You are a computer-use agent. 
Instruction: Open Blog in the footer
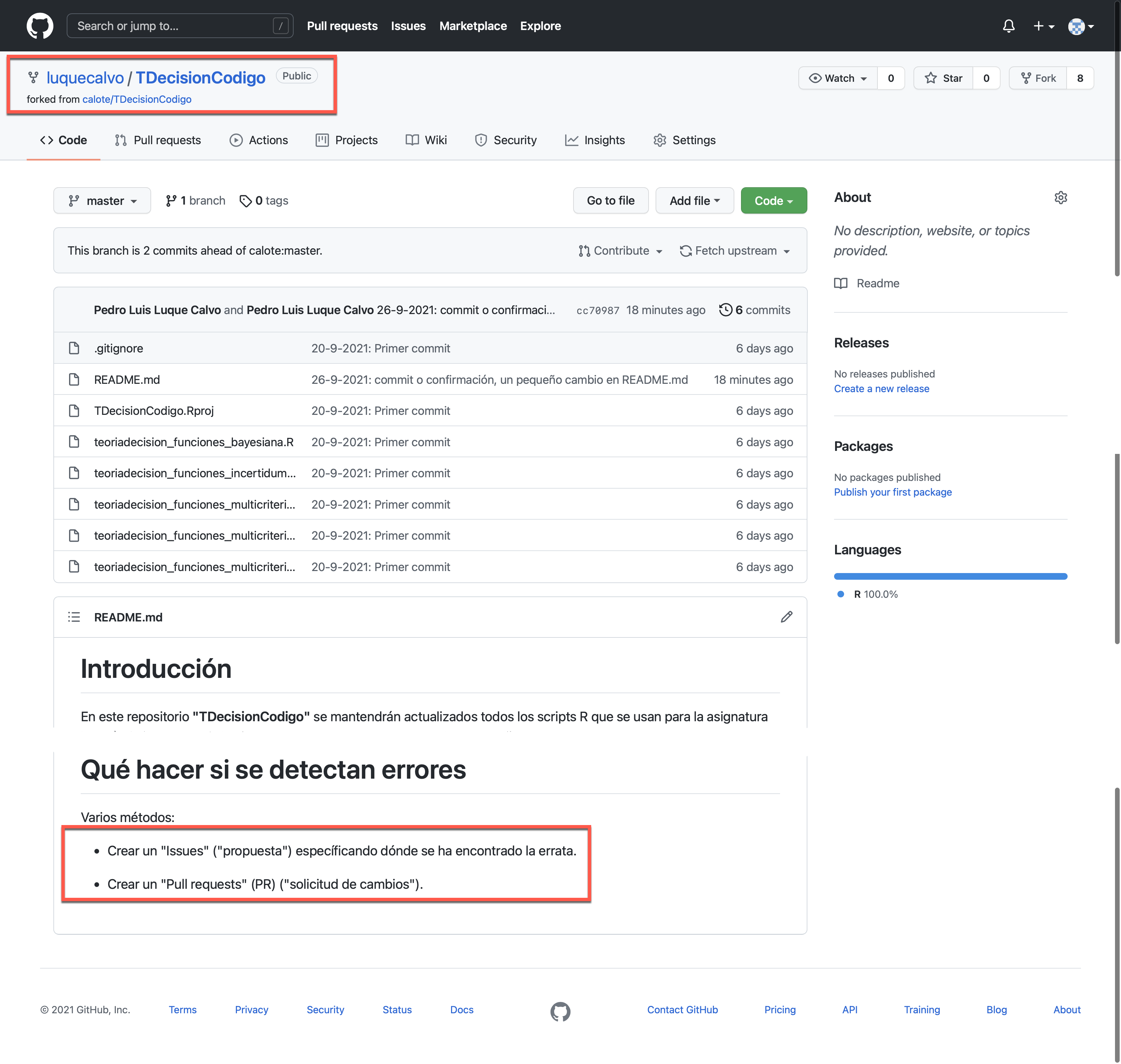[x=996, y=1010]
